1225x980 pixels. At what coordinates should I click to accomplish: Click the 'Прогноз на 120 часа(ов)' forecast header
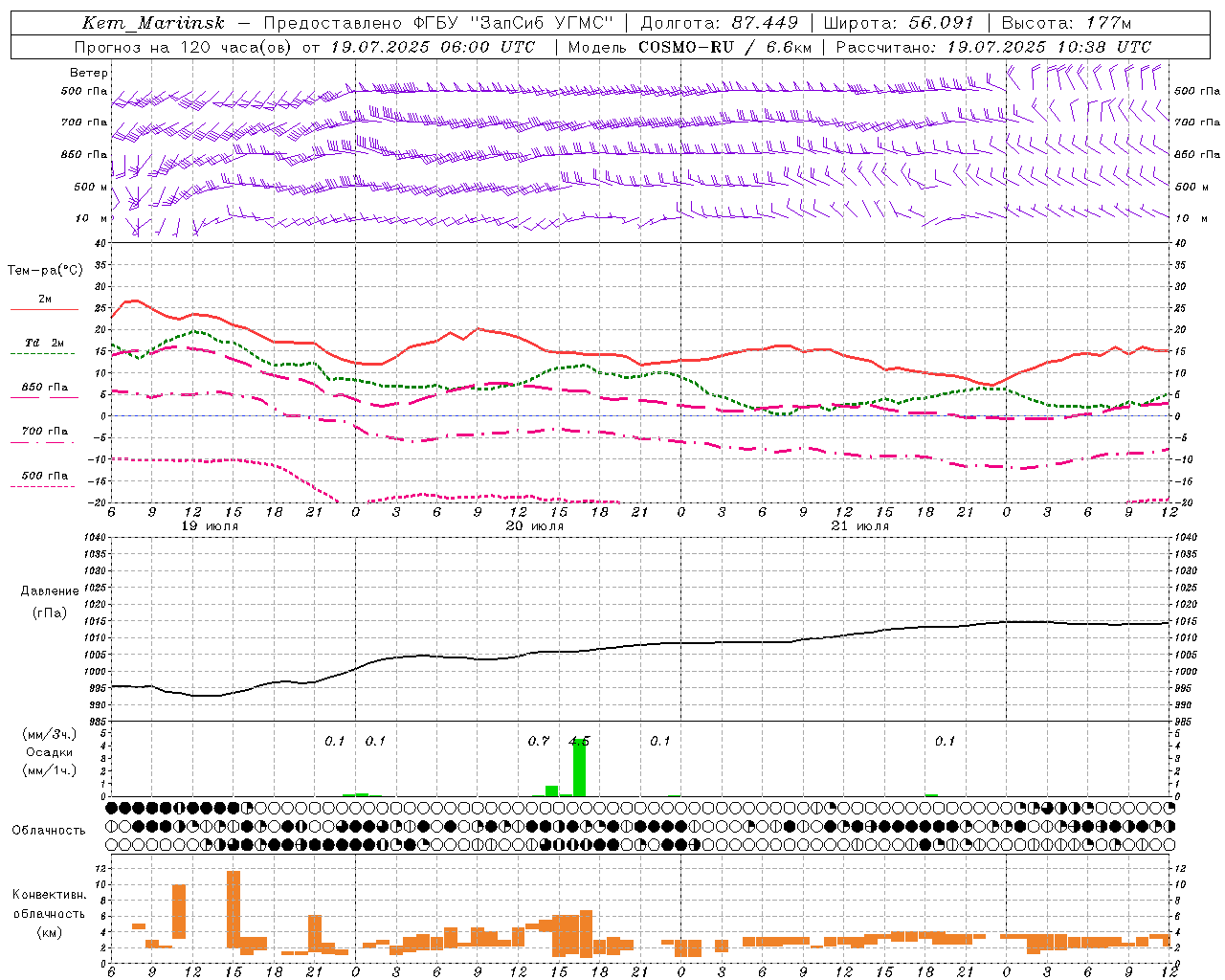(184, 47)
